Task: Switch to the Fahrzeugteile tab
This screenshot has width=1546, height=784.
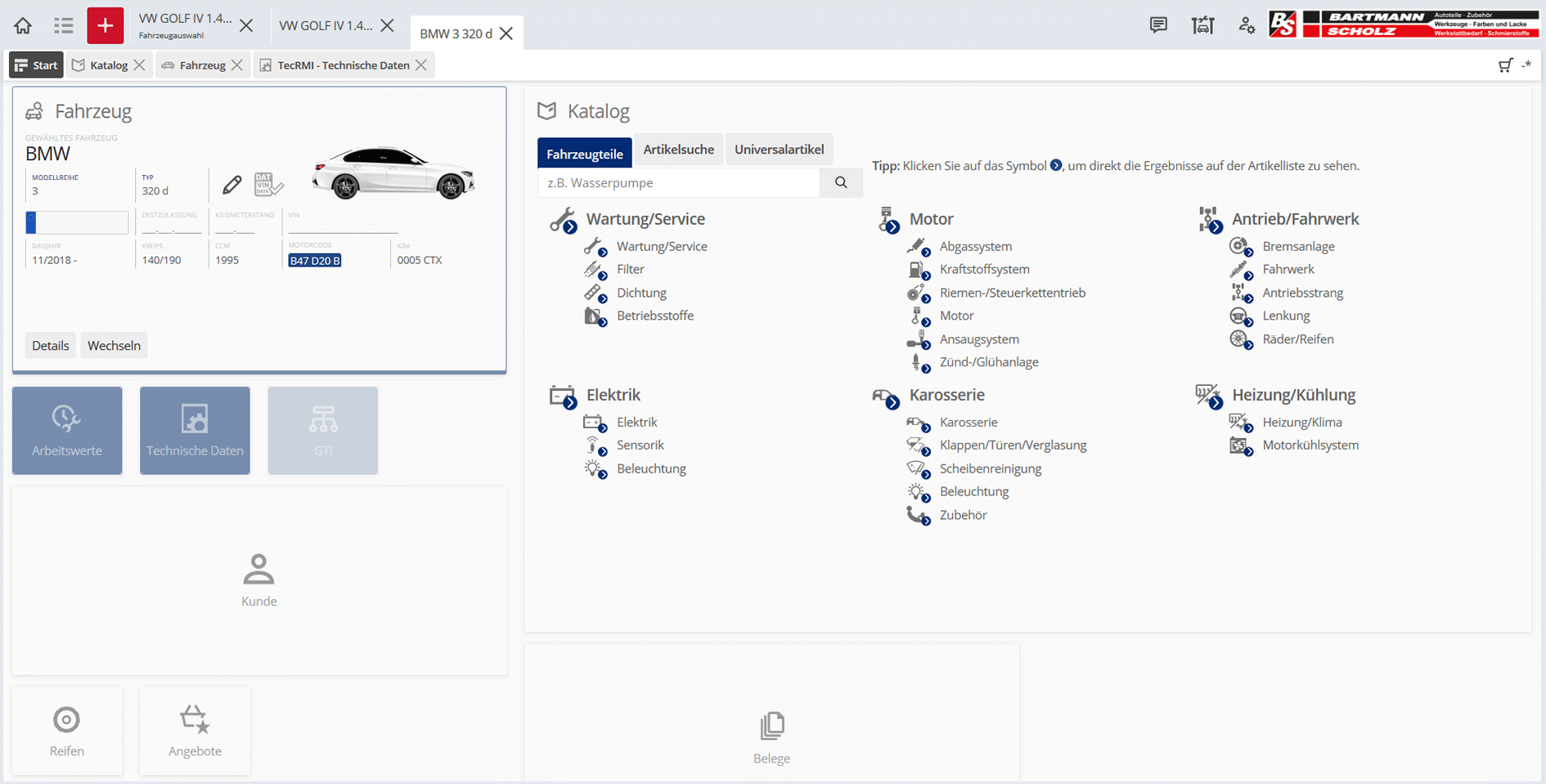Action: [585, 154]
